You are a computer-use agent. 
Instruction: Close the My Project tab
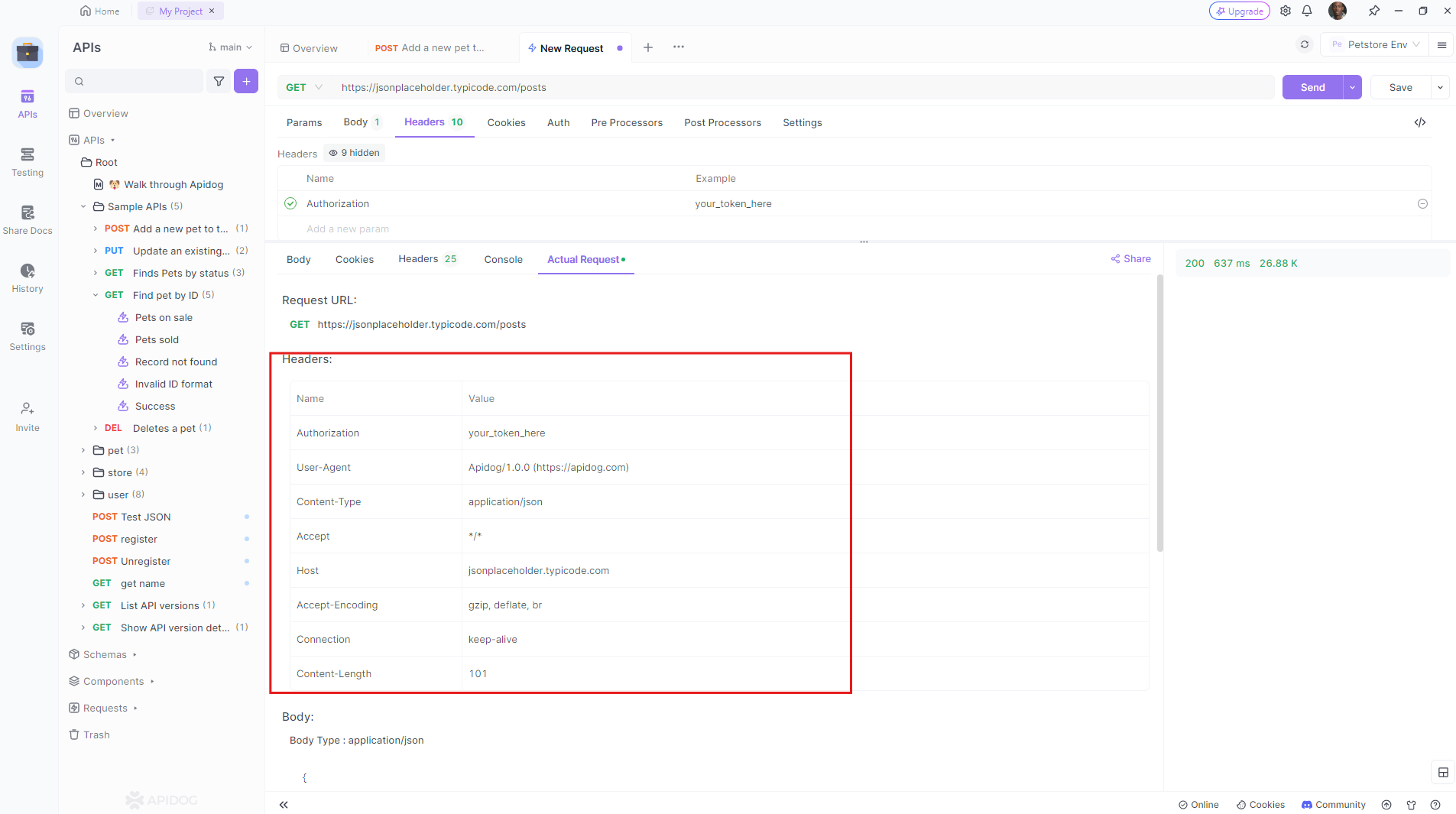(x=212, y=11)
